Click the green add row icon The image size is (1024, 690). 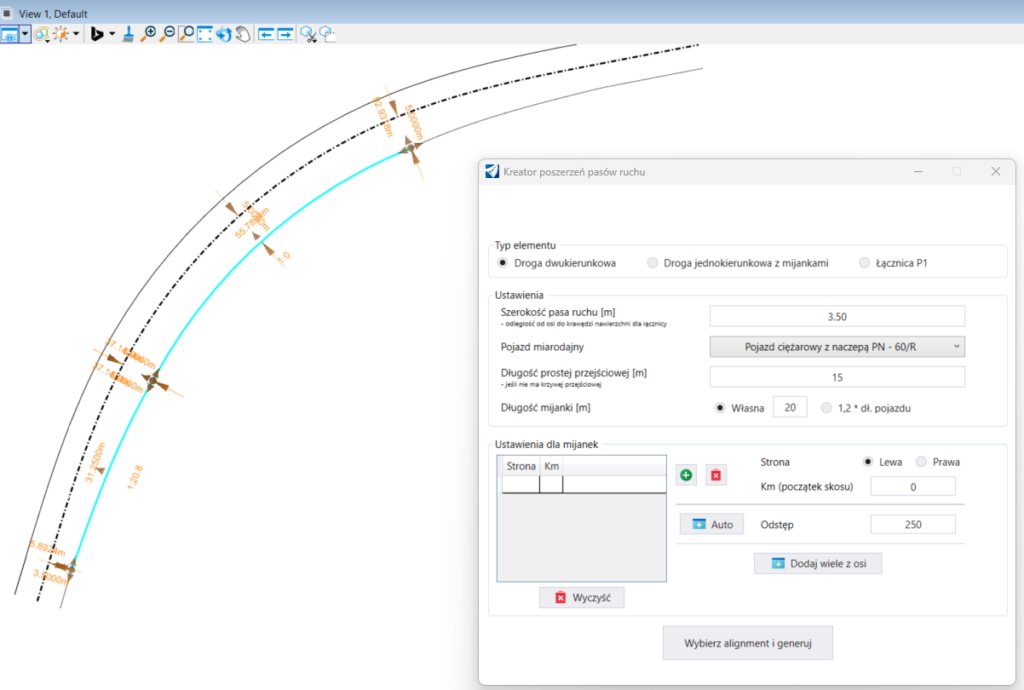(686, 475)
